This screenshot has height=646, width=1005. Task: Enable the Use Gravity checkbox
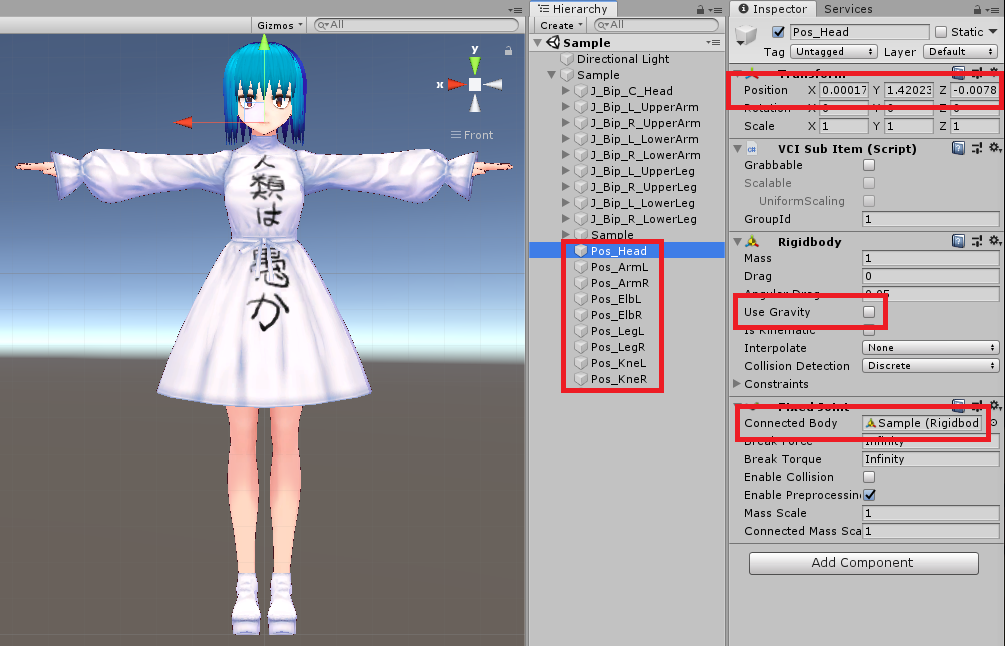(x=869, y=312)
